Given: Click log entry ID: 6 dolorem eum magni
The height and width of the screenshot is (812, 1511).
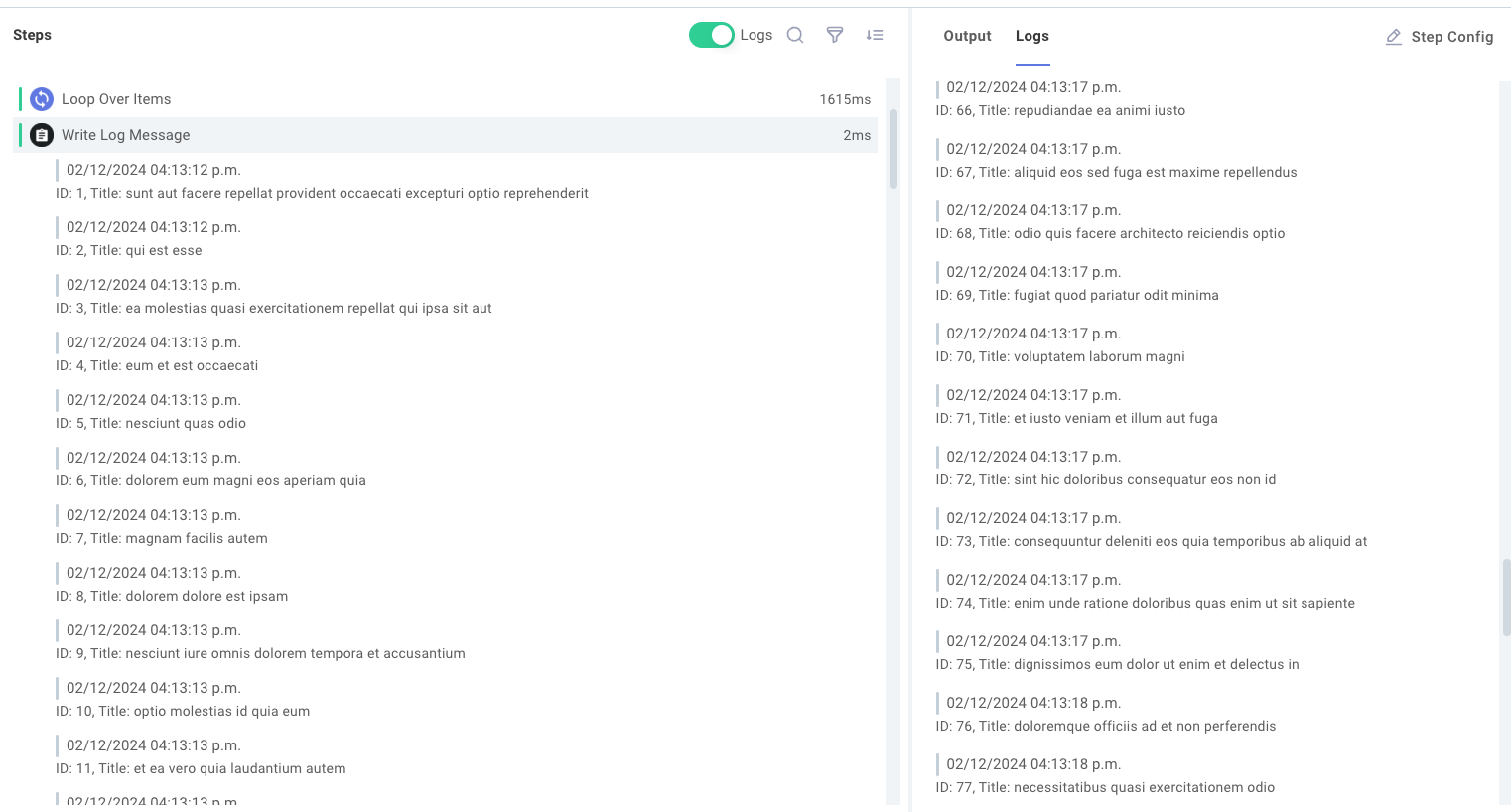Looking at the screenshot, I should (x=210, y=480).
